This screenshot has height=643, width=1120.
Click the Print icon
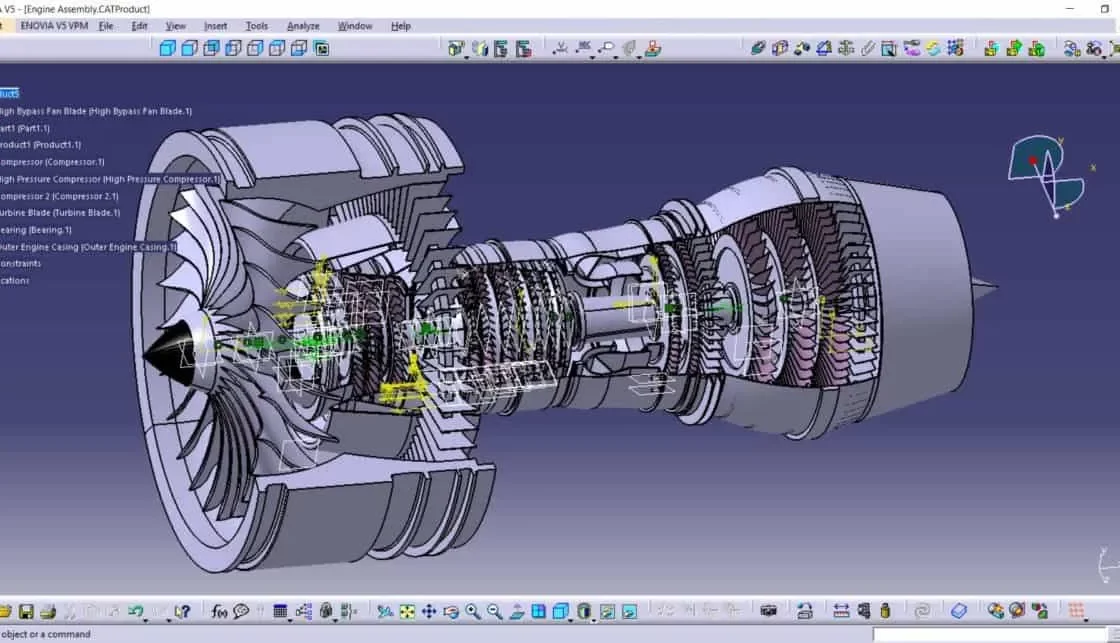point(48,612)
